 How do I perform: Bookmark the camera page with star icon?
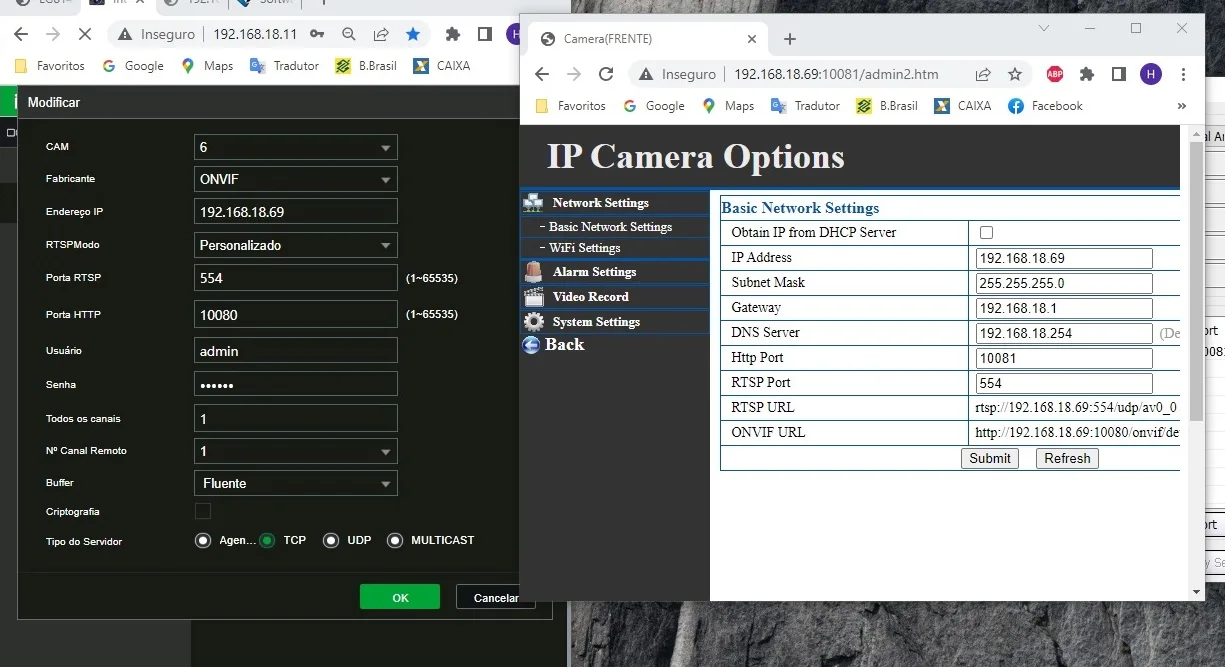pyautogui.click(x=1015, y=74)
